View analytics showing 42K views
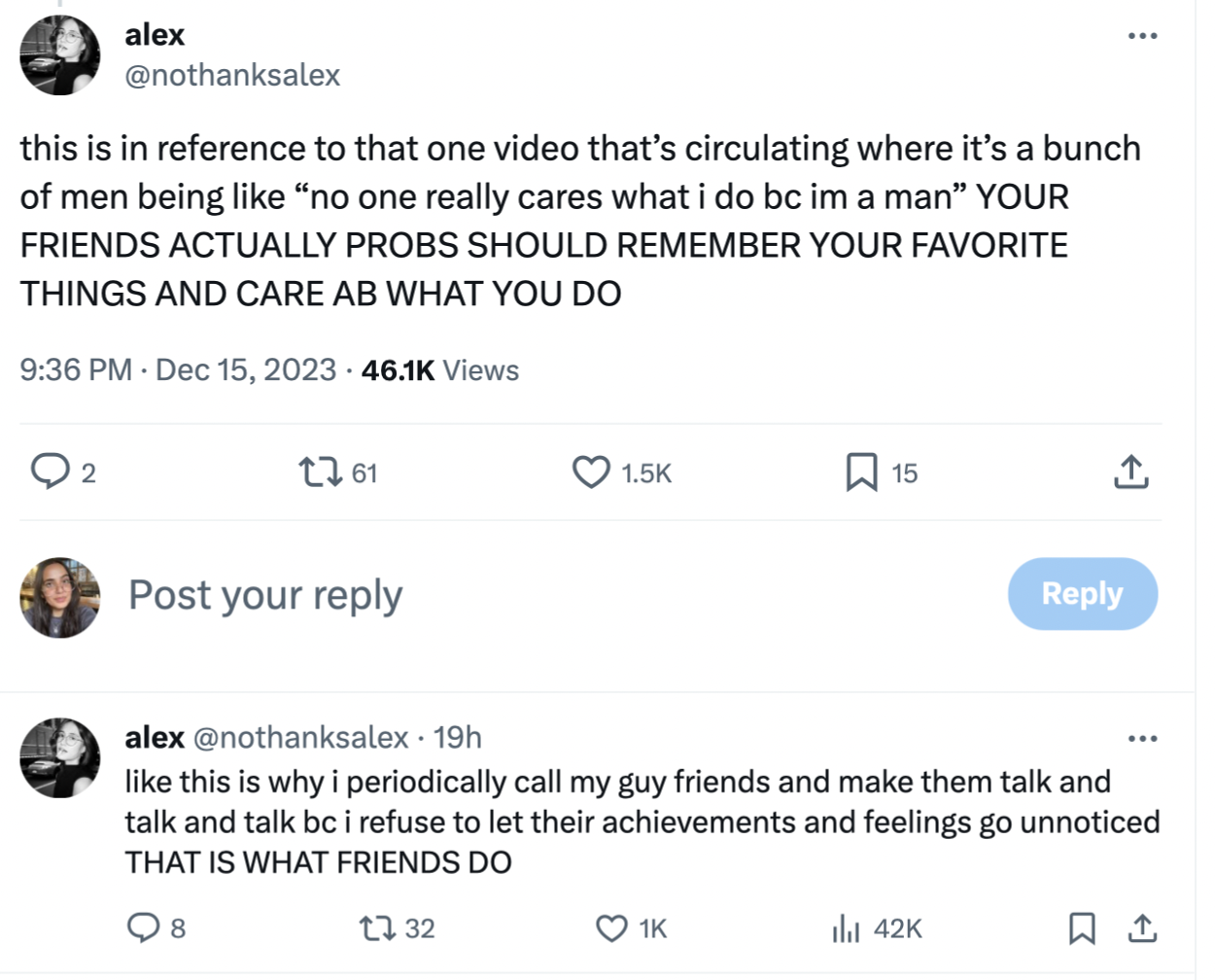 (x=846, y=928)
